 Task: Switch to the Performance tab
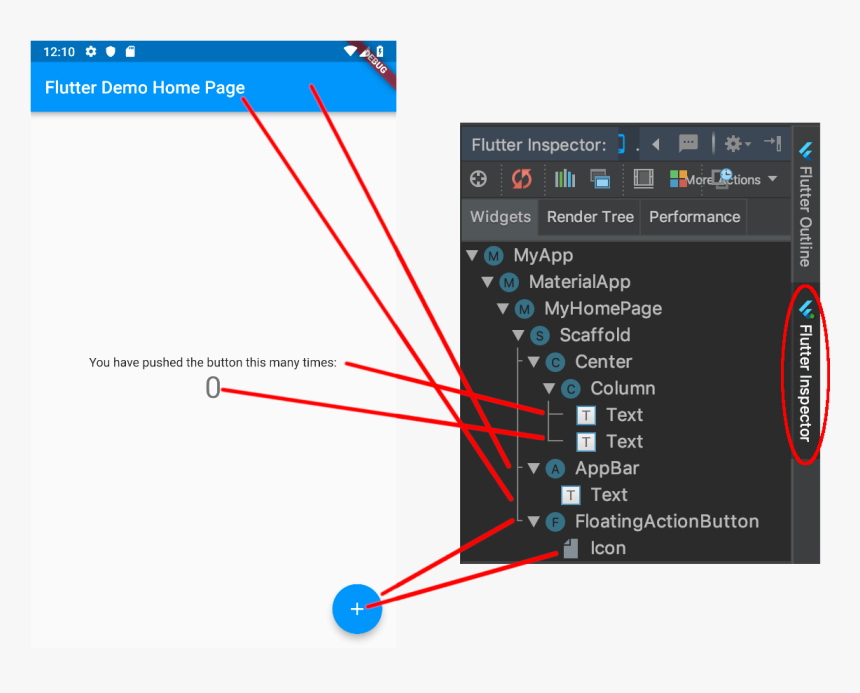(694, 217)
